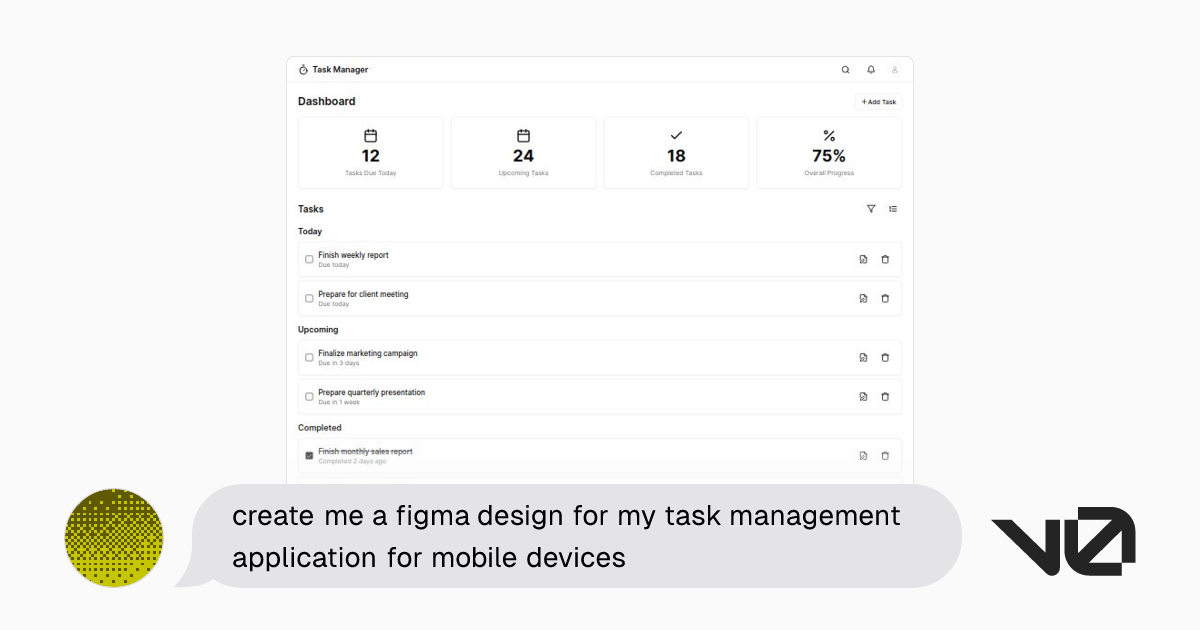Select the Dashboard heading

pyautogui.click(x=326, y=101)
